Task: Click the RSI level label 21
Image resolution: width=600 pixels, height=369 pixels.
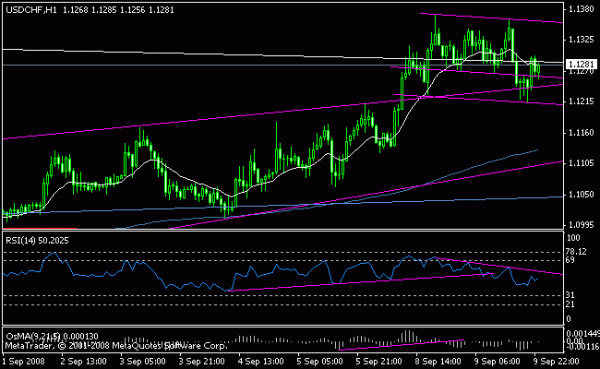Action: [x=570, y=304]
